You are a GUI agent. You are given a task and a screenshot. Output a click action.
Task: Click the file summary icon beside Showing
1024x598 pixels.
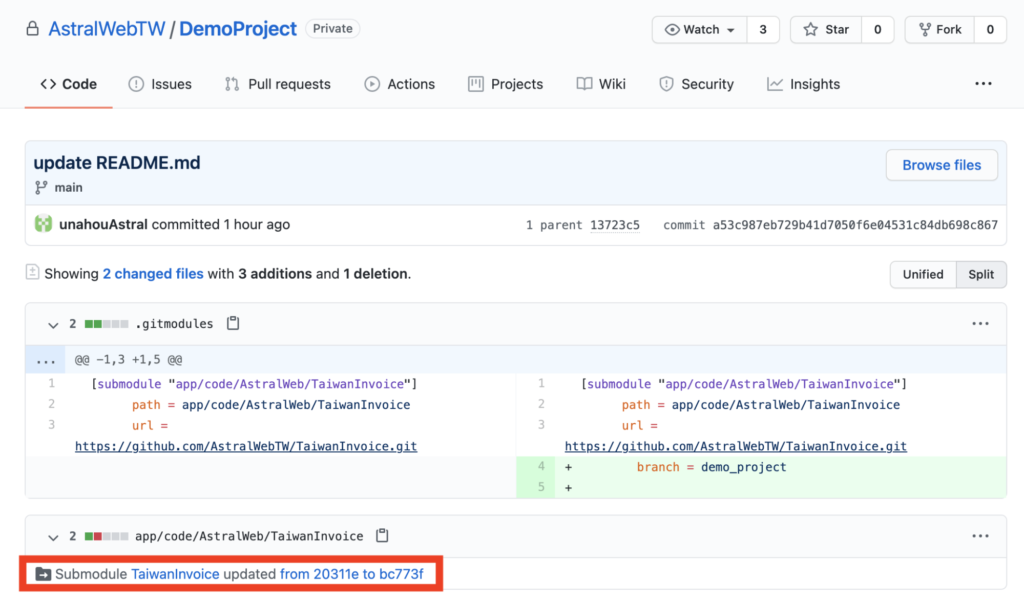[x=33, y=273]
